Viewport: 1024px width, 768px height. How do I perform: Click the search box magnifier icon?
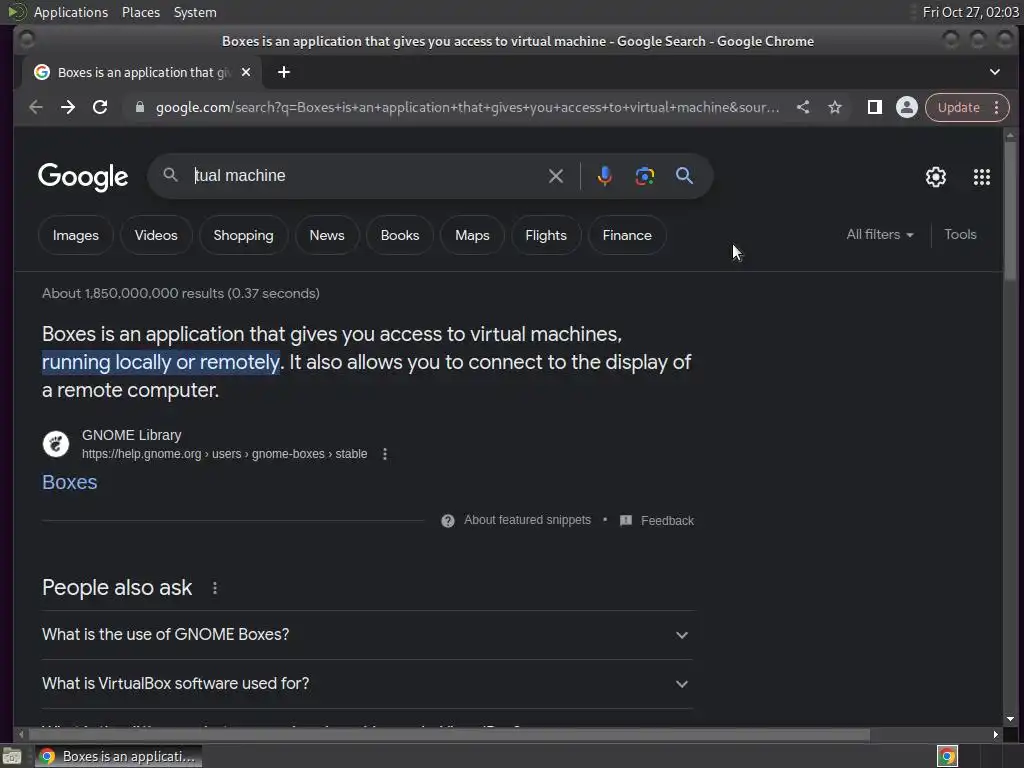[x=170, y=175]
